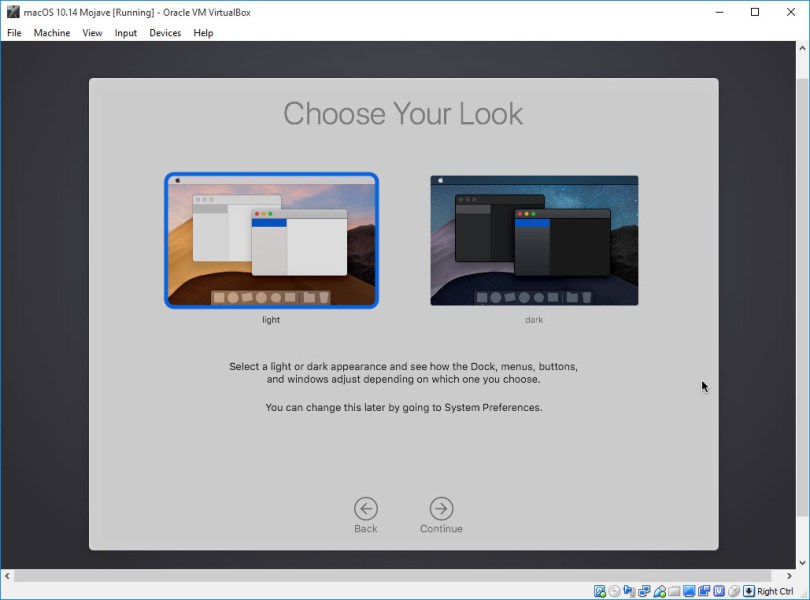Open the File menu
Image resolution: width=810 pixels, height=600 pixels.
[x=14, y=33]
